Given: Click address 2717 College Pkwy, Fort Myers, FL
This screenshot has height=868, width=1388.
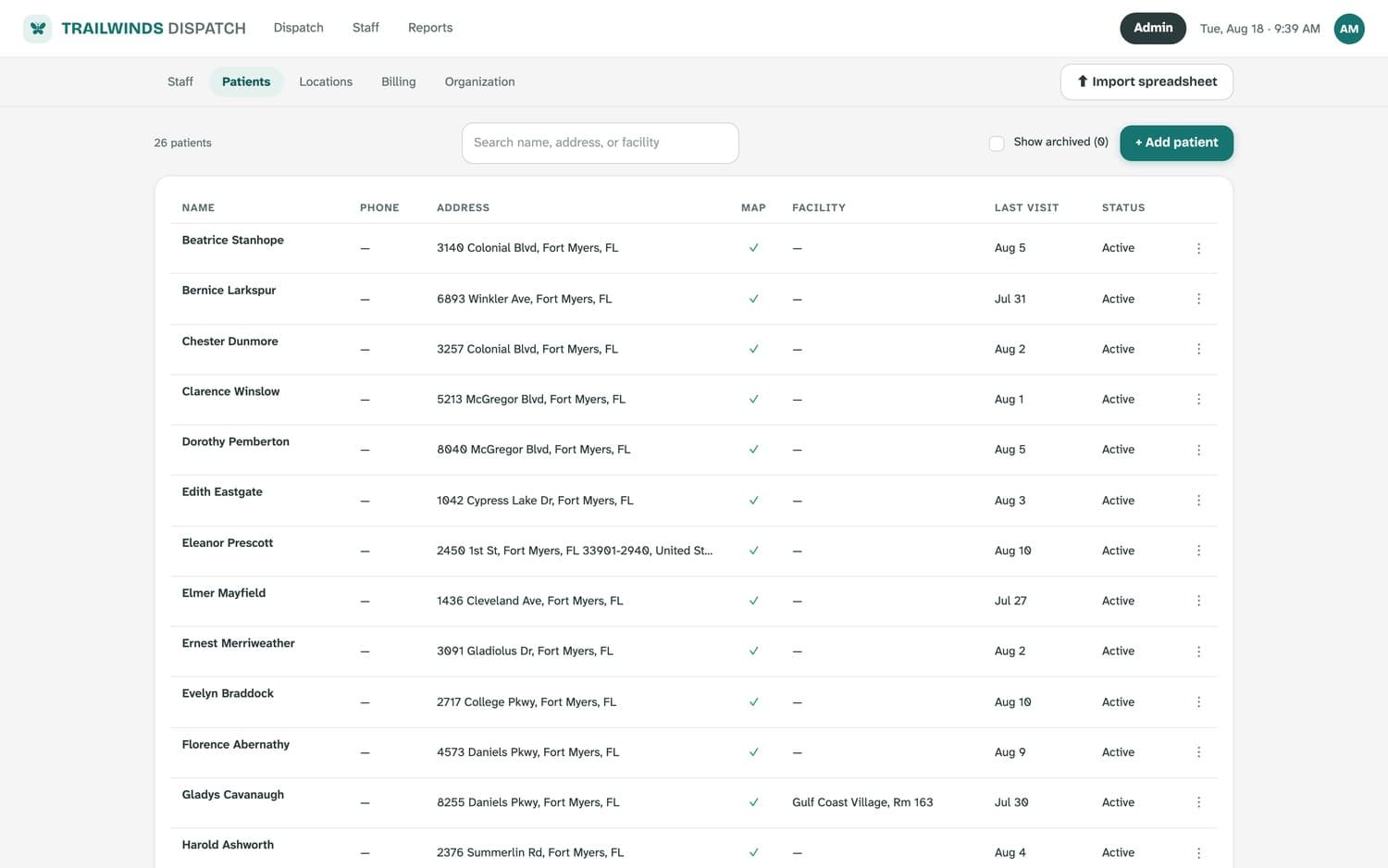Looking at the screenshot, I should 527,701.
